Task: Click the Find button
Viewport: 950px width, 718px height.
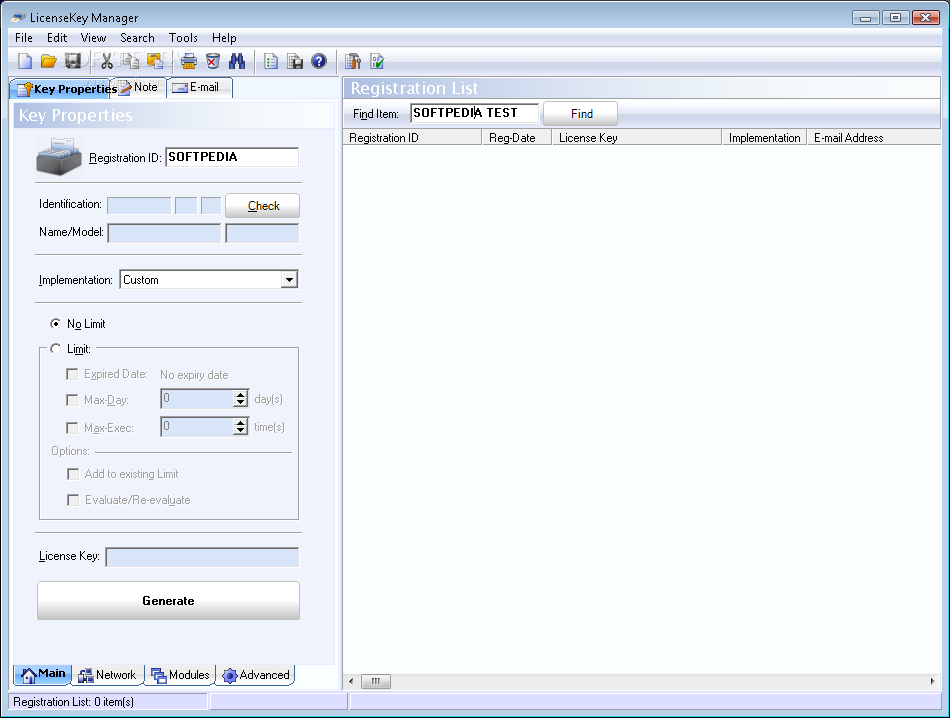Action: coord(580,113)
